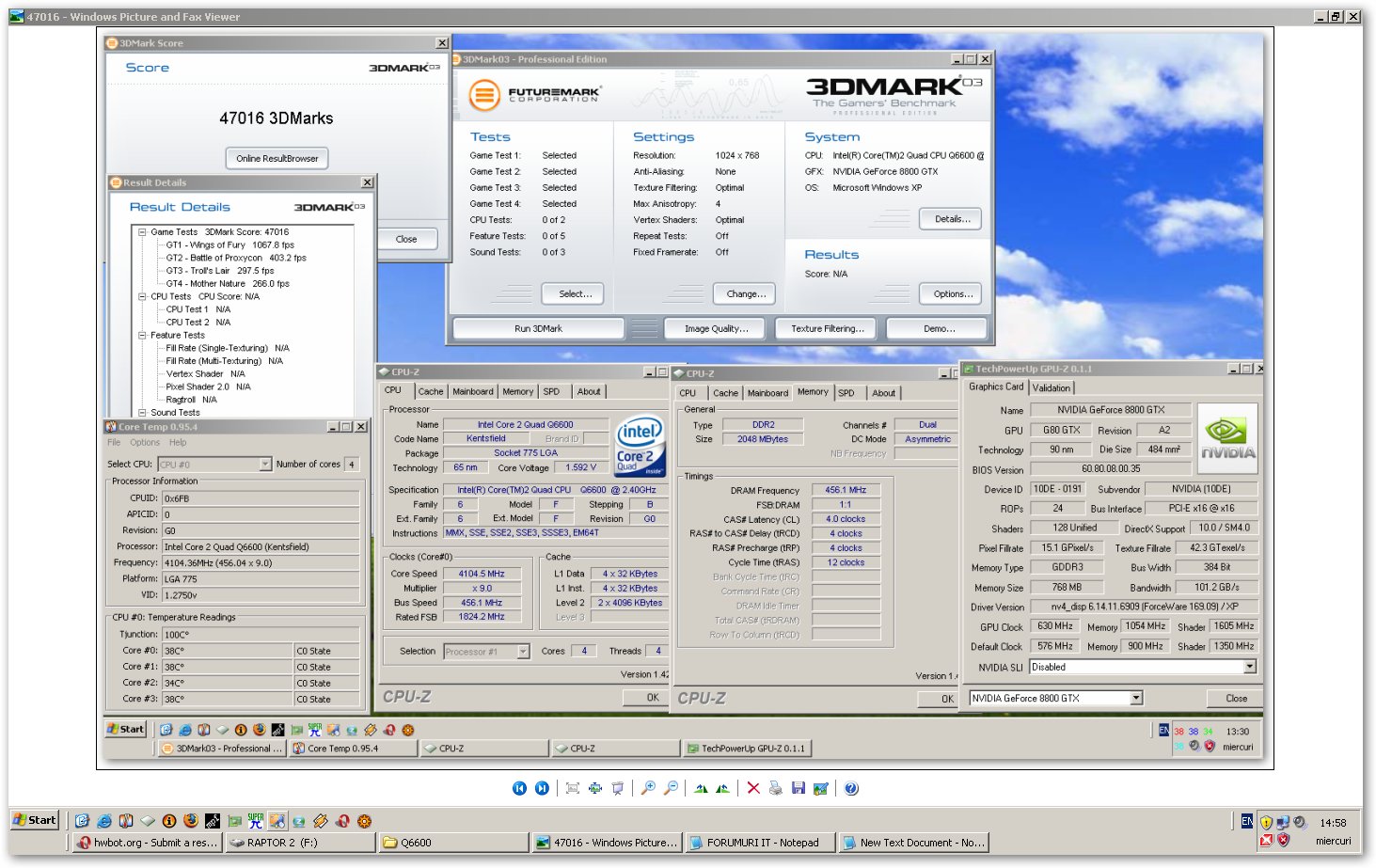This screenshot has width=1376, height=868.
Task: Click the yellow security shield tray icon
Action: point(1266,822)
